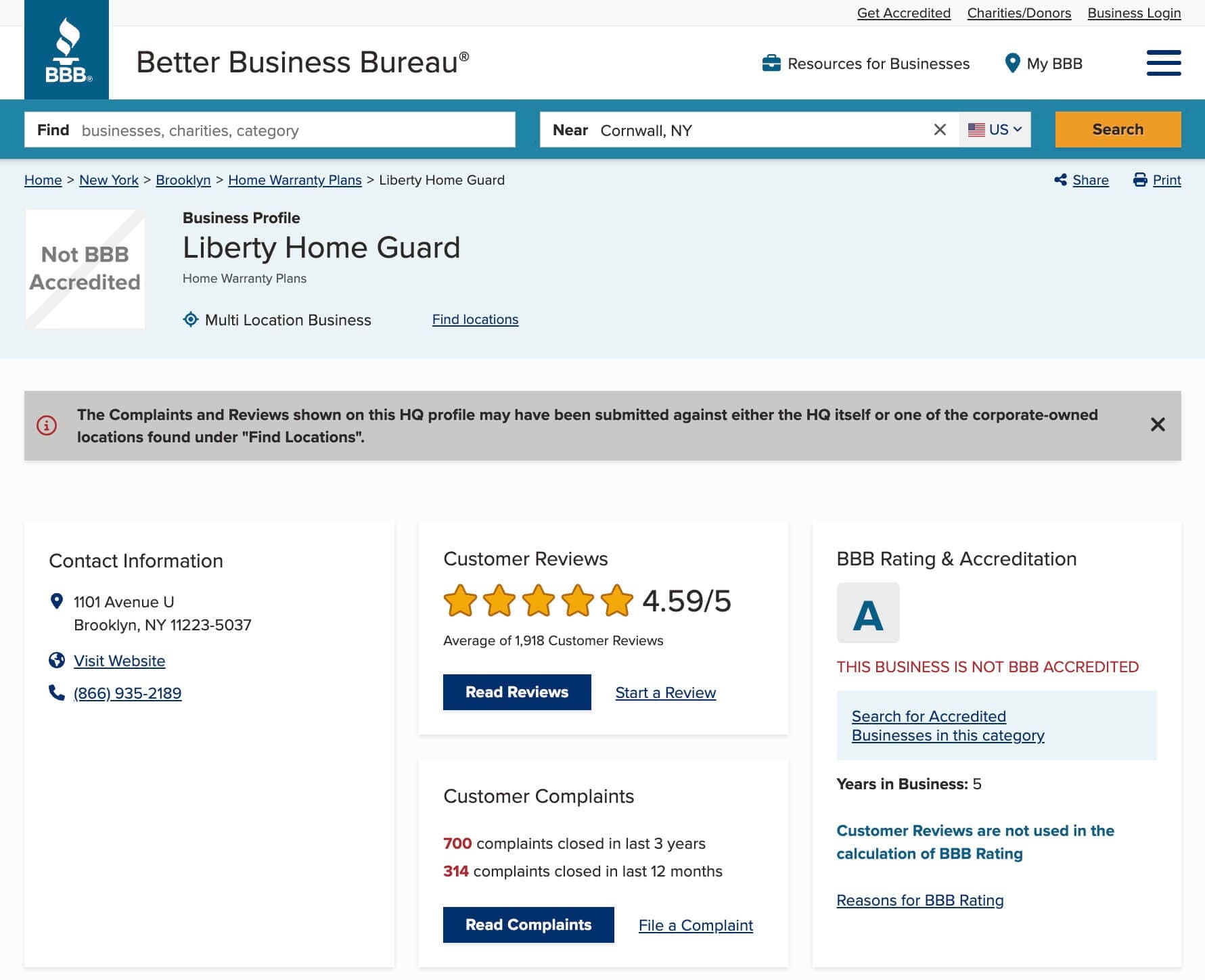Image resolution: width=1205 pixels, height=980 pixels.
Task: Open File a Complaint link
Action: [x=696, y=925]
